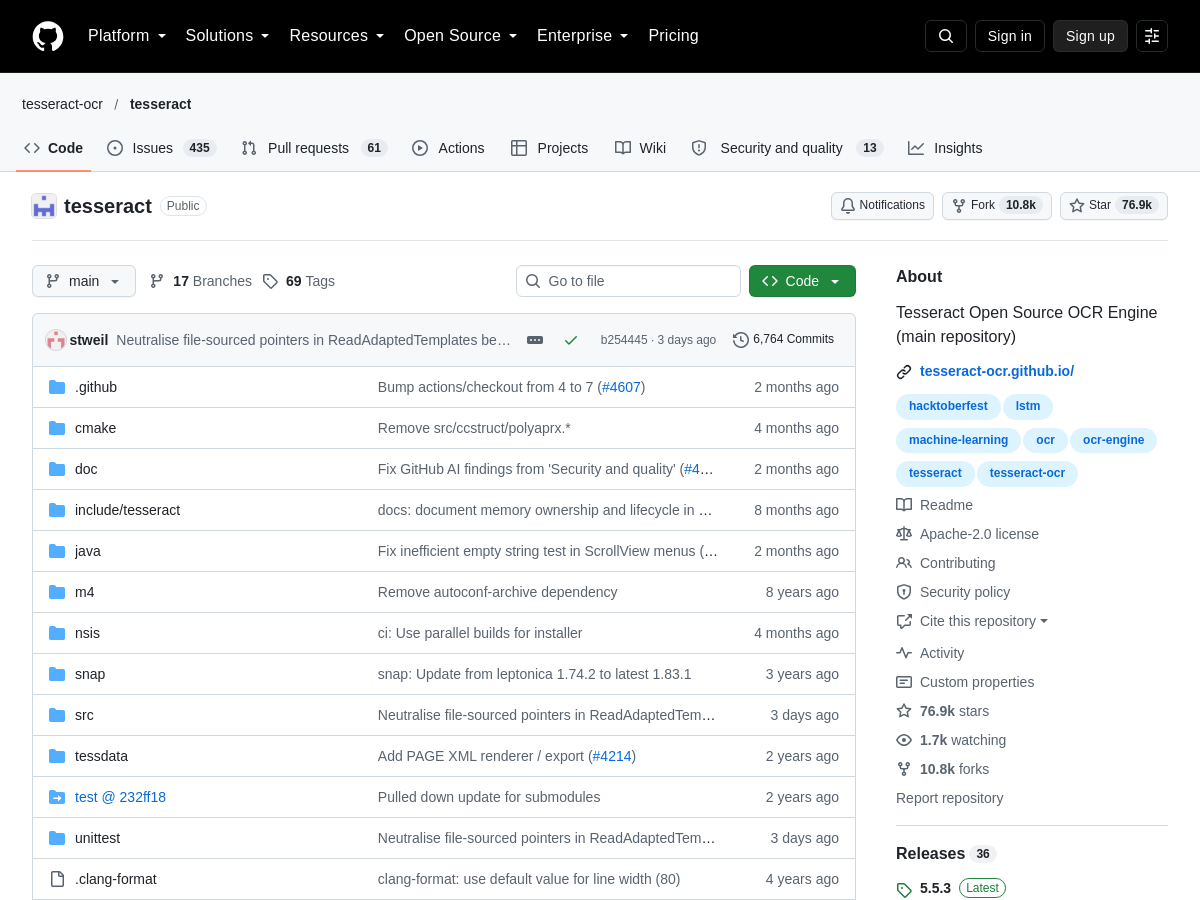Image resolution: width=1200 pixels, height=900 pixels.
Task: Click the GitHub logo icon
Action: coord(48,36)
